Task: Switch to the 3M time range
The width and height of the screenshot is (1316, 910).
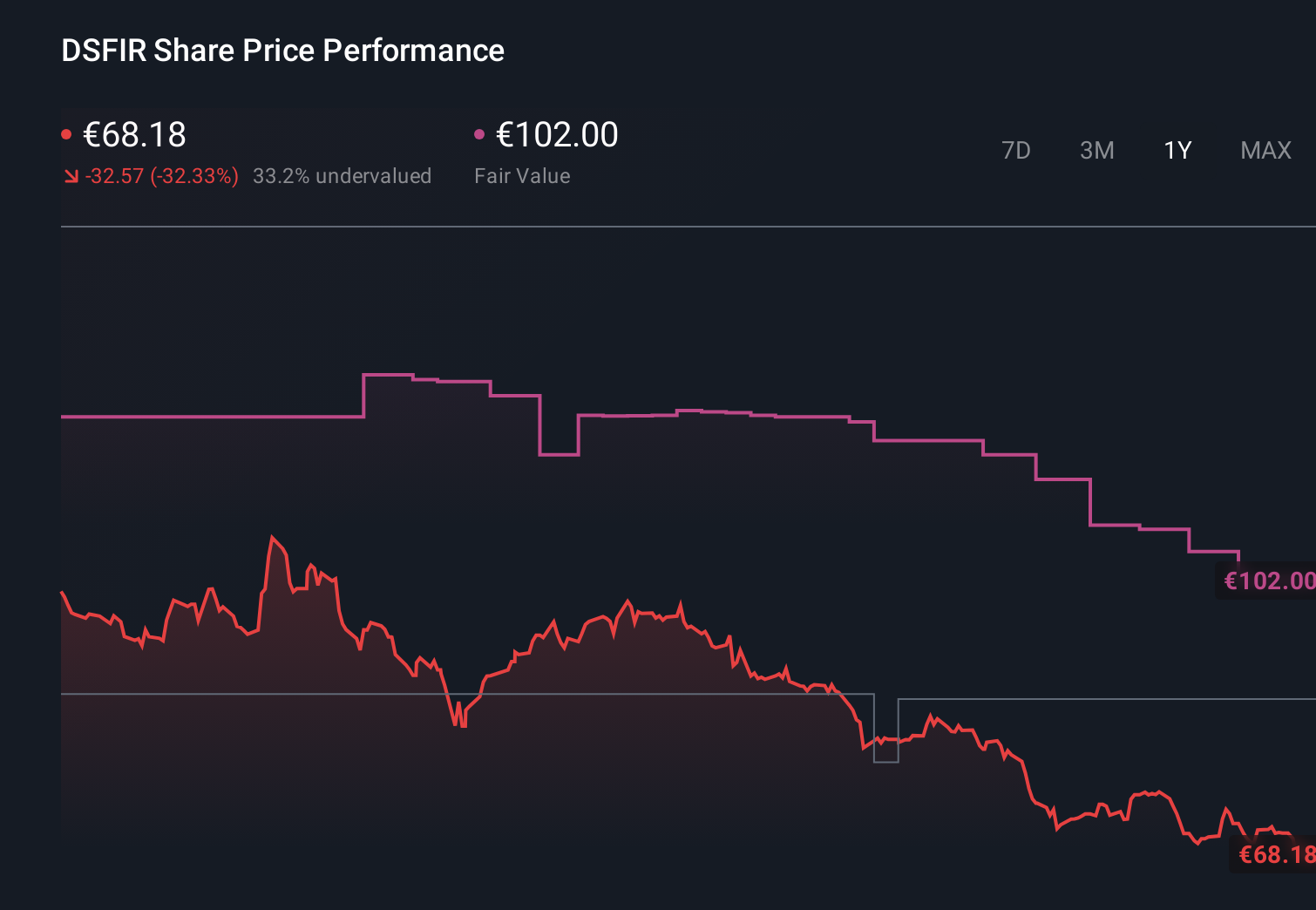Action: coord(1097,150)
